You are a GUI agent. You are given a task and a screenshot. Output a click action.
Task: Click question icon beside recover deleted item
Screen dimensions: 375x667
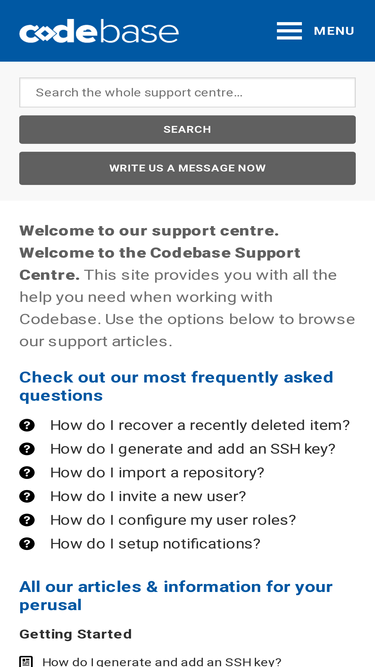pyautogui.click(x=27, y=425)
